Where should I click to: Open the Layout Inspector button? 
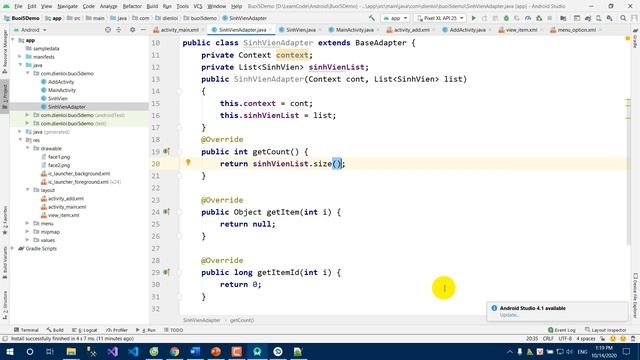click(606, 330)
